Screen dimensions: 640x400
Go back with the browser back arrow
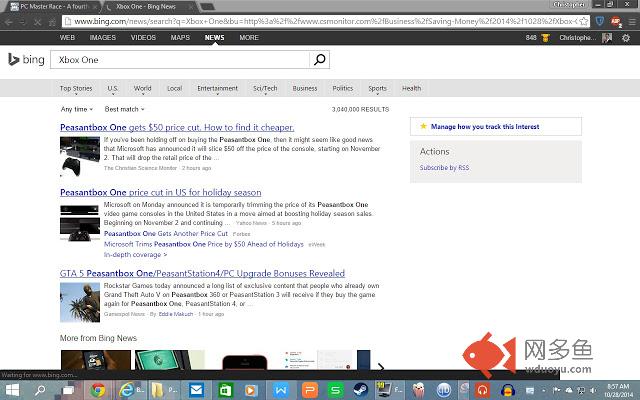(9, 22)
